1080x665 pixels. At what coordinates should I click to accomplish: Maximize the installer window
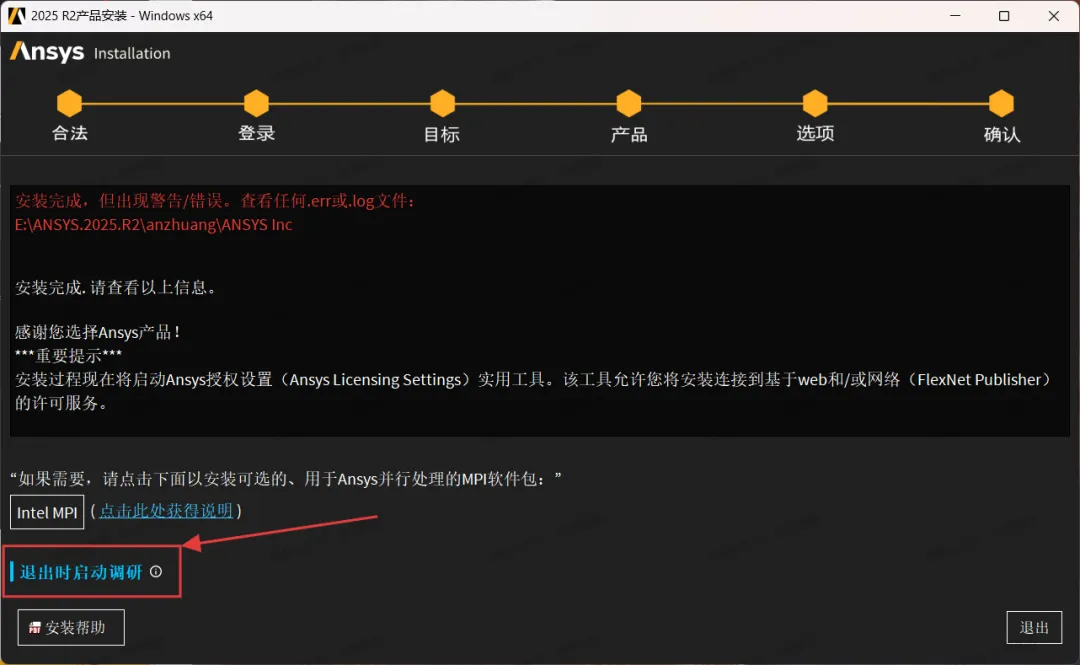click(1004, 15)
